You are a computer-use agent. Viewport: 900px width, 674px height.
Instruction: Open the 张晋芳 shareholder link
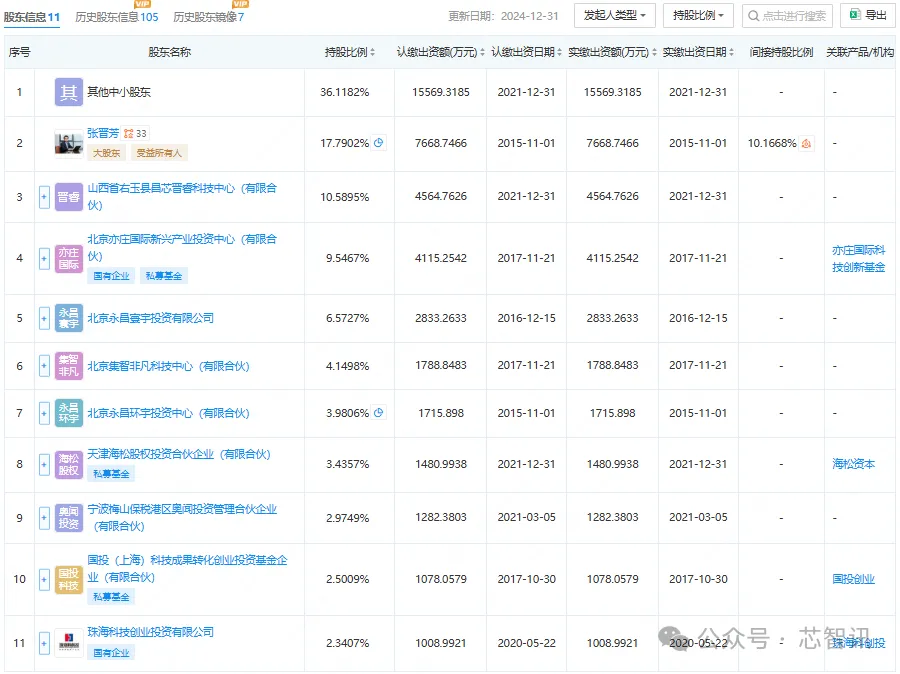pos(103,133)
